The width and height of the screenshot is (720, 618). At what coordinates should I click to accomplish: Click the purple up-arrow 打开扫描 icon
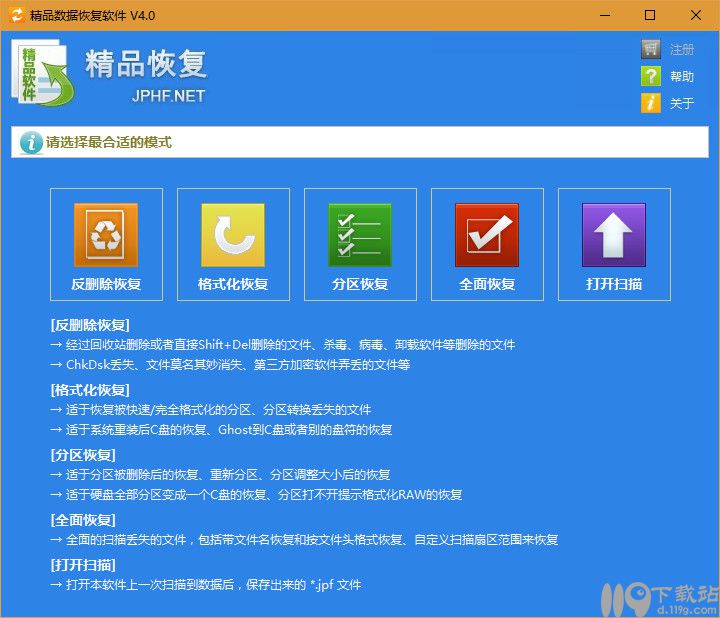(x=614, y=235)
